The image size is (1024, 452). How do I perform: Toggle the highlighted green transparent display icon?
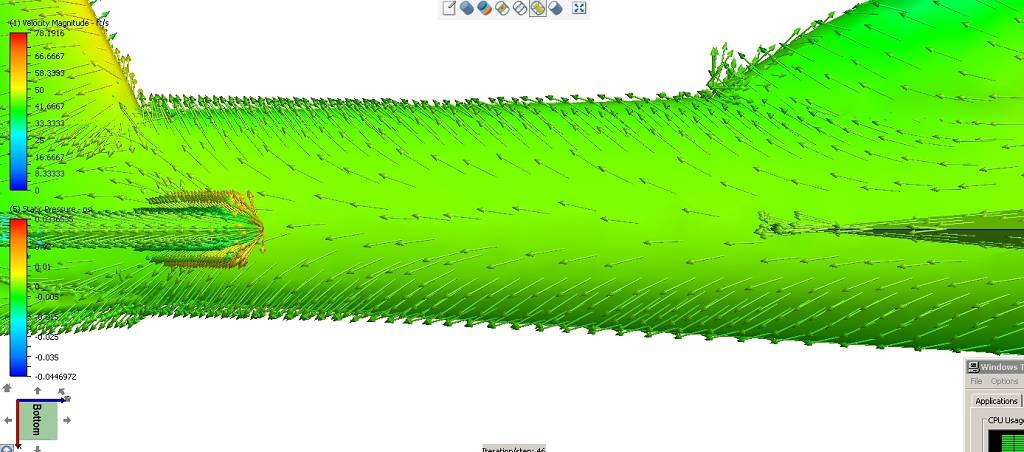tap(537, 9)
